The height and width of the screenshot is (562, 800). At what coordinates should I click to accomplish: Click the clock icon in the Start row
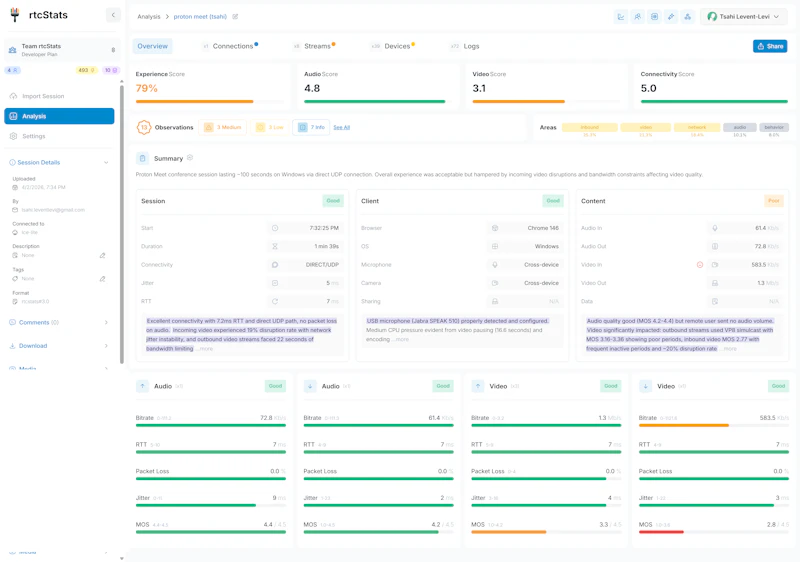pos(275,228)
